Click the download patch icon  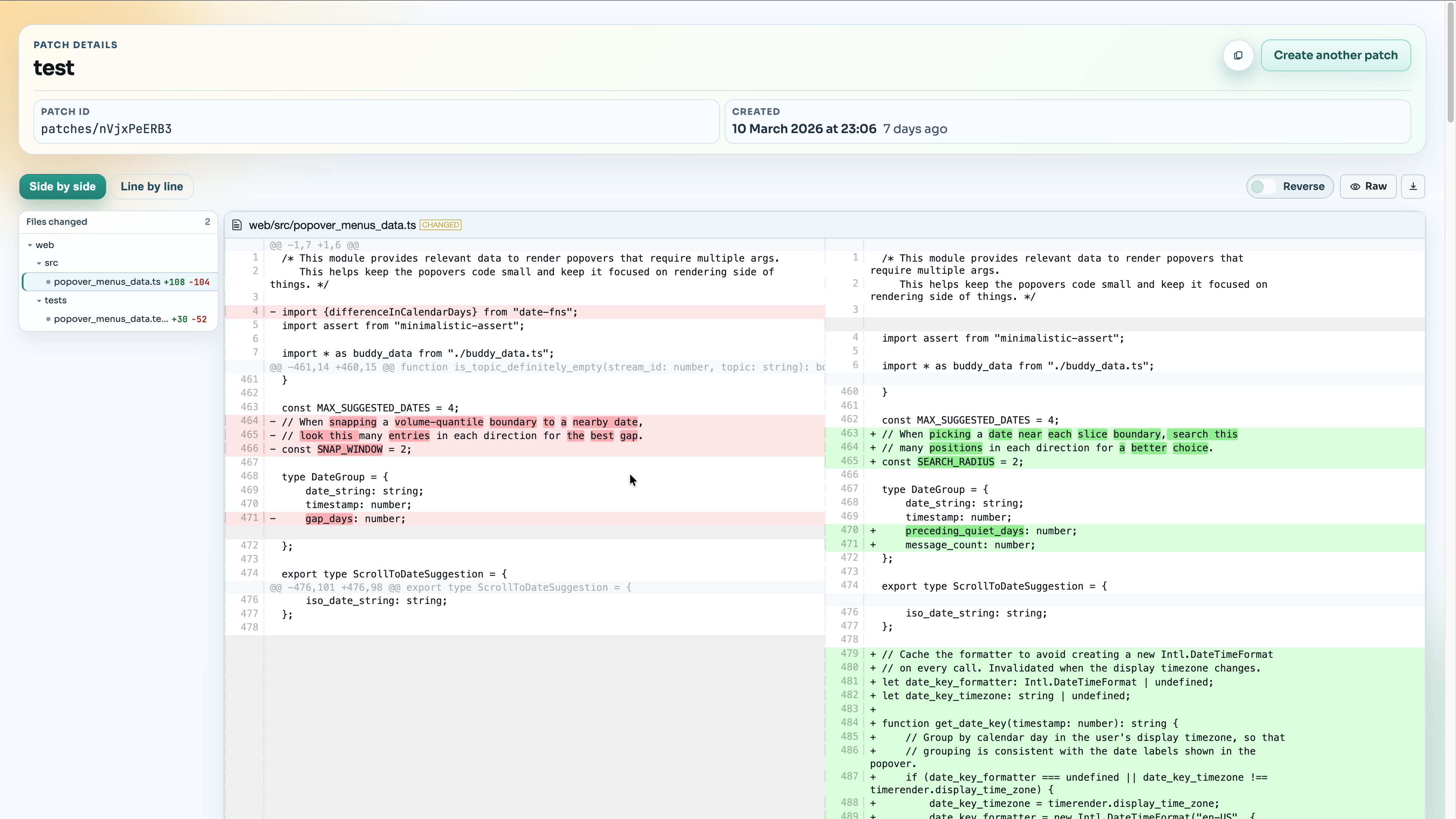coord(1413,187)
